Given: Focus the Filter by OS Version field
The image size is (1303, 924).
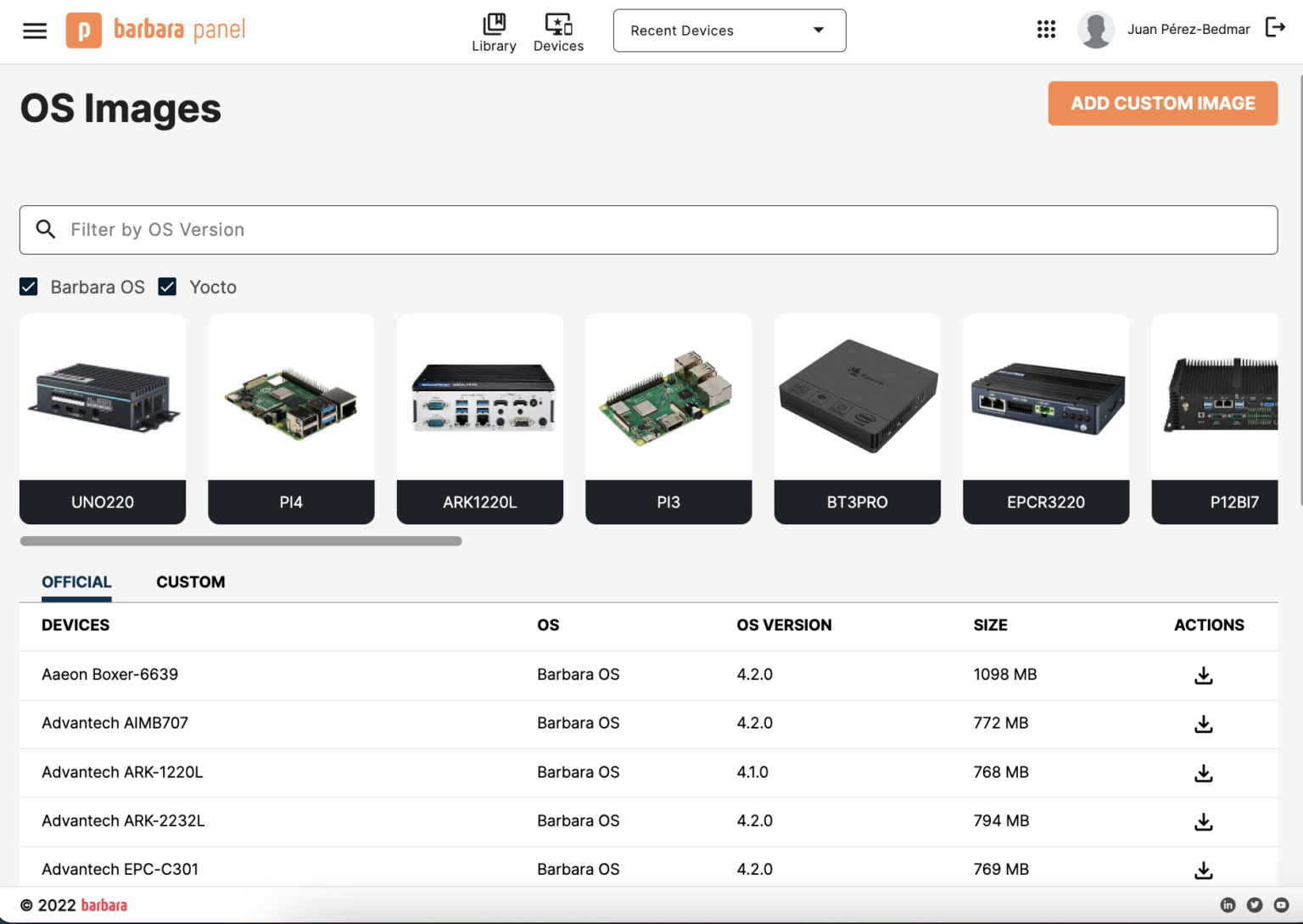Looking at the screenshot, I should pos(649,230).
